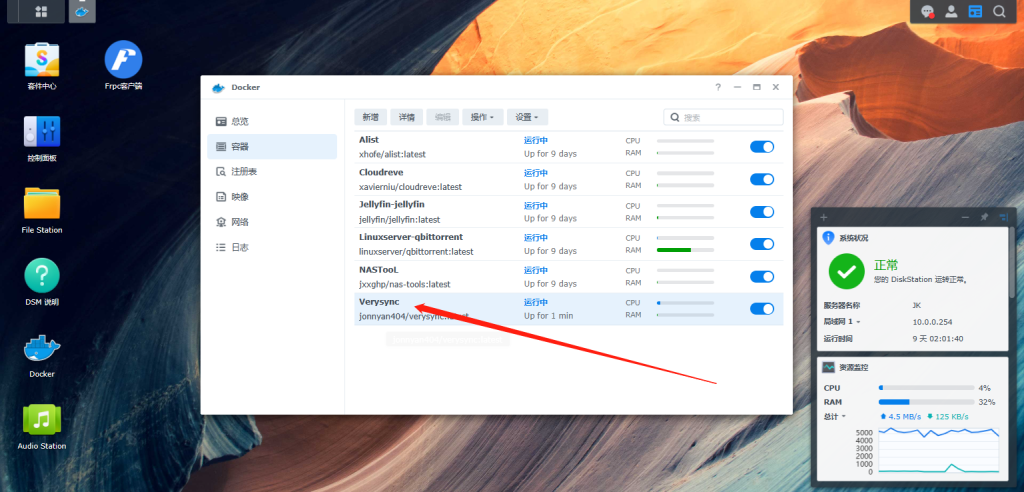Open the 日志 log section

(272, 247)
